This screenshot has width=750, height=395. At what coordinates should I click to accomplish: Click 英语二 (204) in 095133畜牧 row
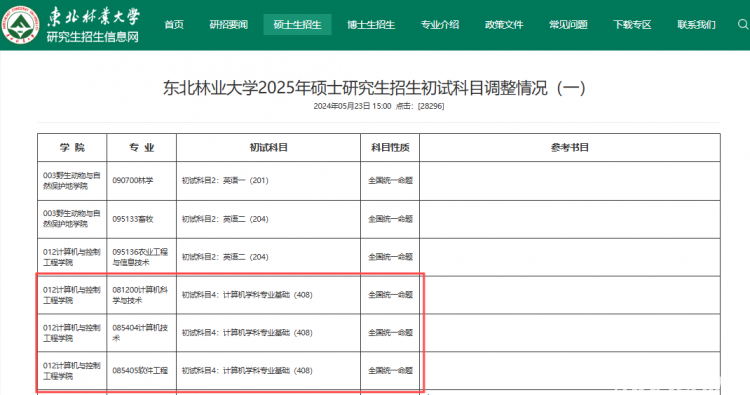tap(246, 219)
